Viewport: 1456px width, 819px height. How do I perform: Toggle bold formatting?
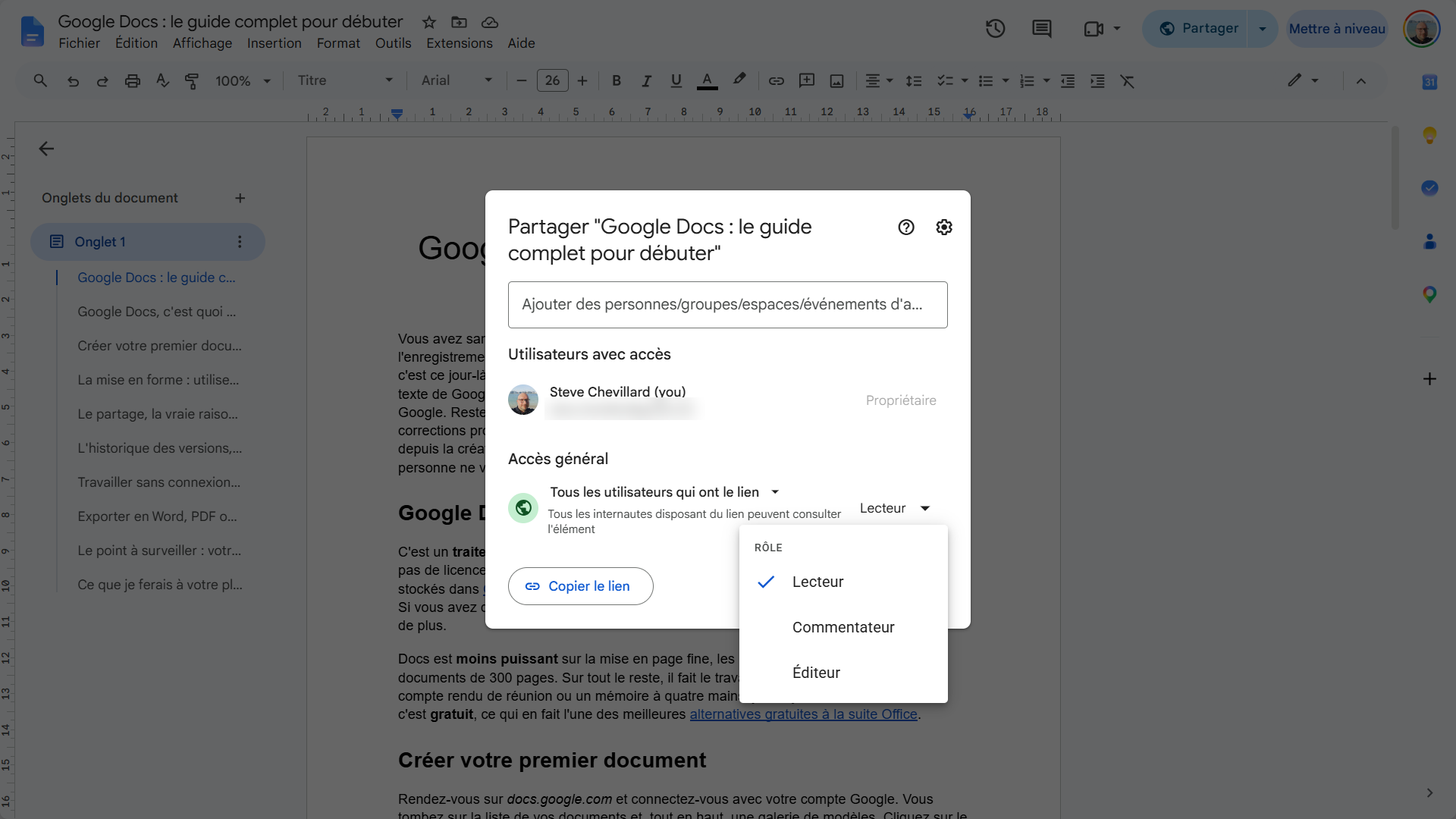(x=617, y=80)
